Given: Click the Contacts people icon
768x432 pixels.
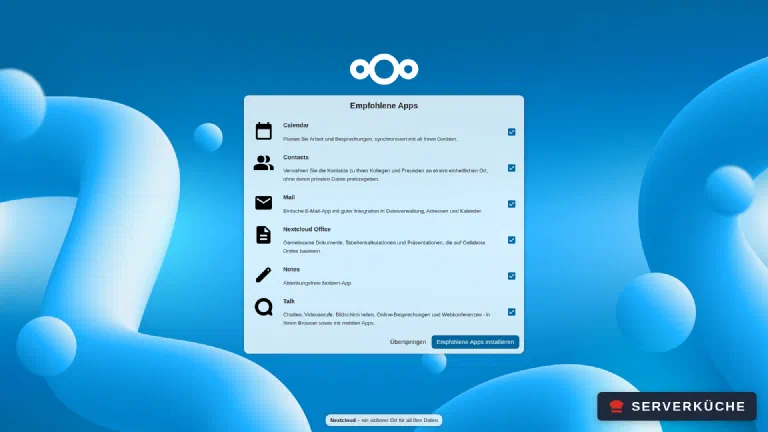Looking at the screenshot, I should coord(264,163).
